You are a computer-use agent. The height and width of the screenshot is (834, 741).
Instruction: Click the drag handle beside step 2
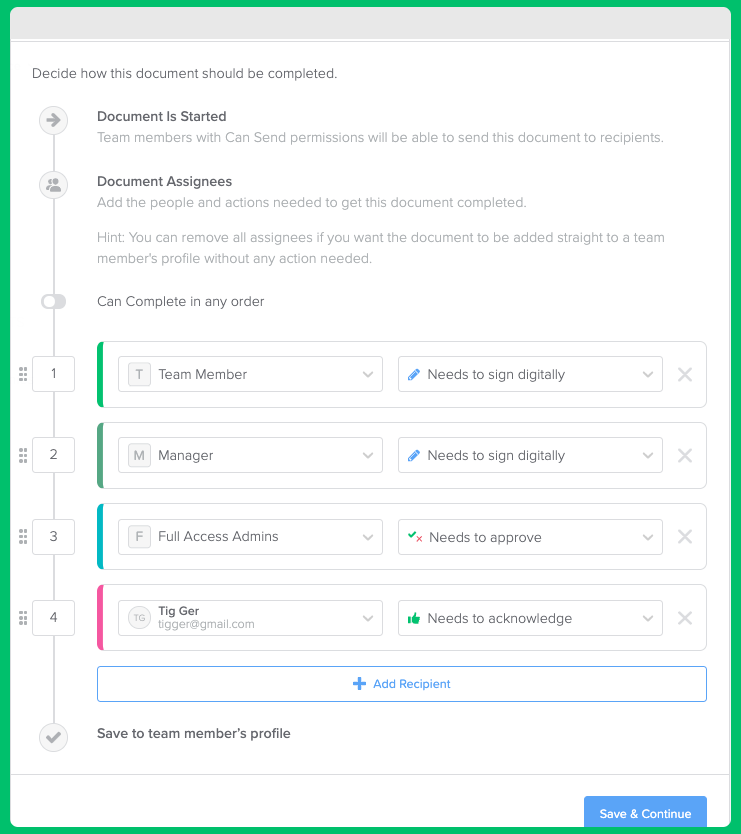[x=22, y=455]
